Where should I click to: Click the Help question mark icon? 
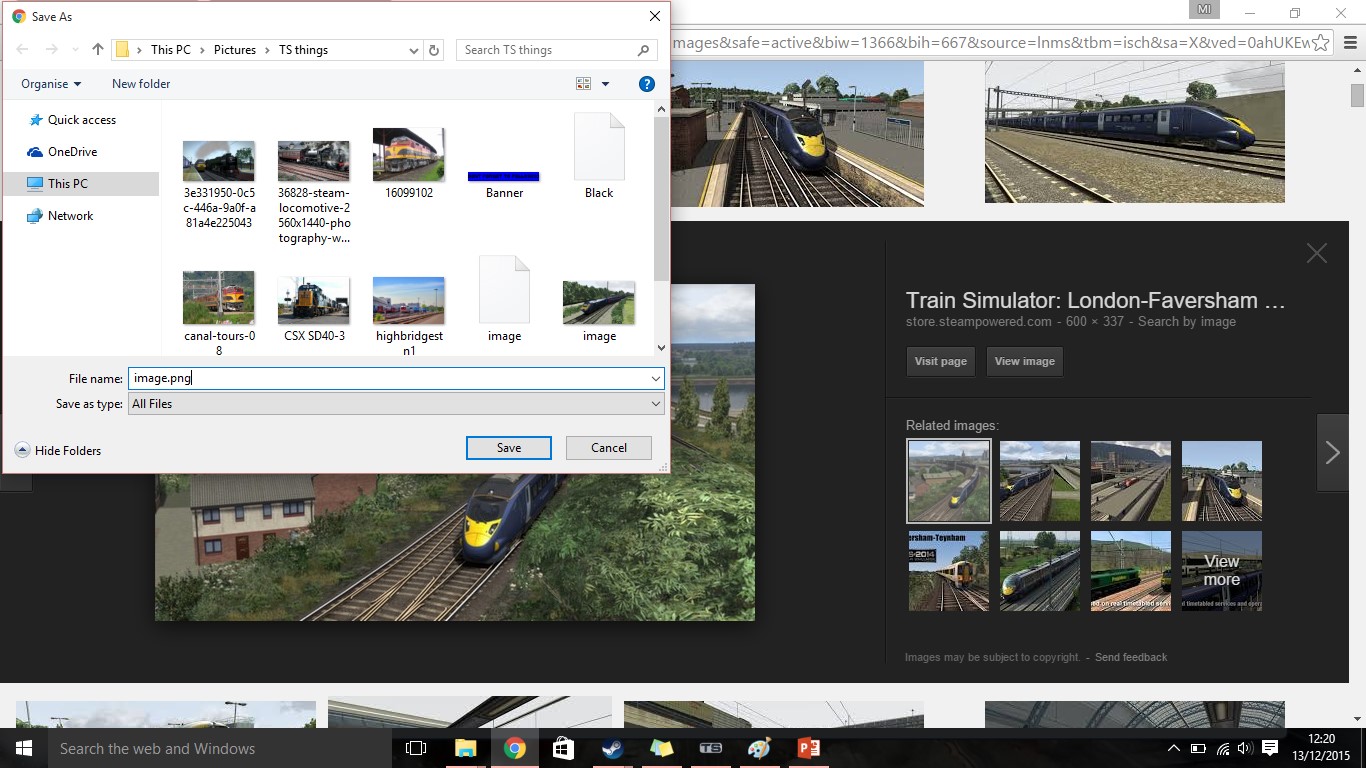click(646, 84)
